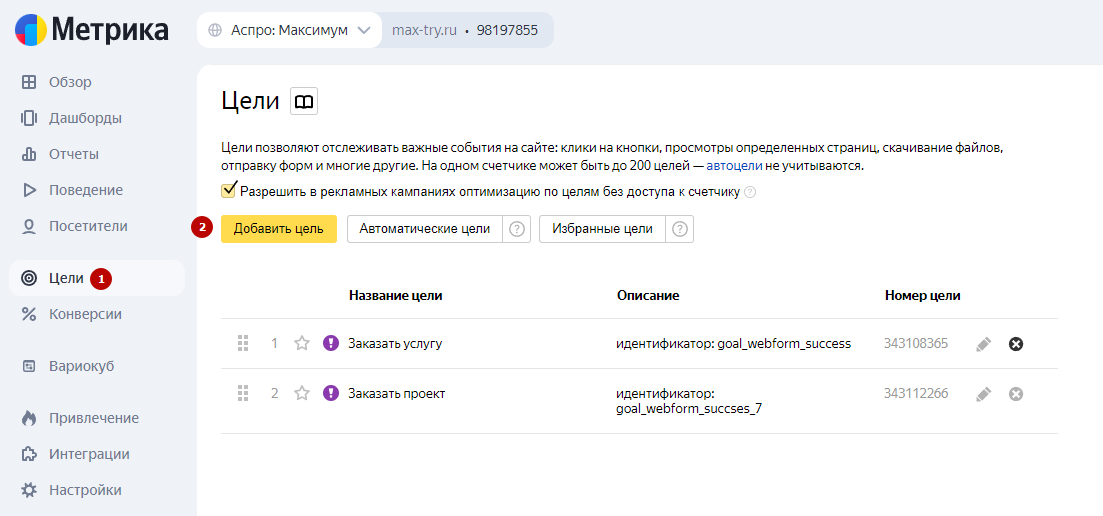Edit the Заказать услугу goal with pencil
The height and width of the screenshot is (516, 1103).
[983, 344]
